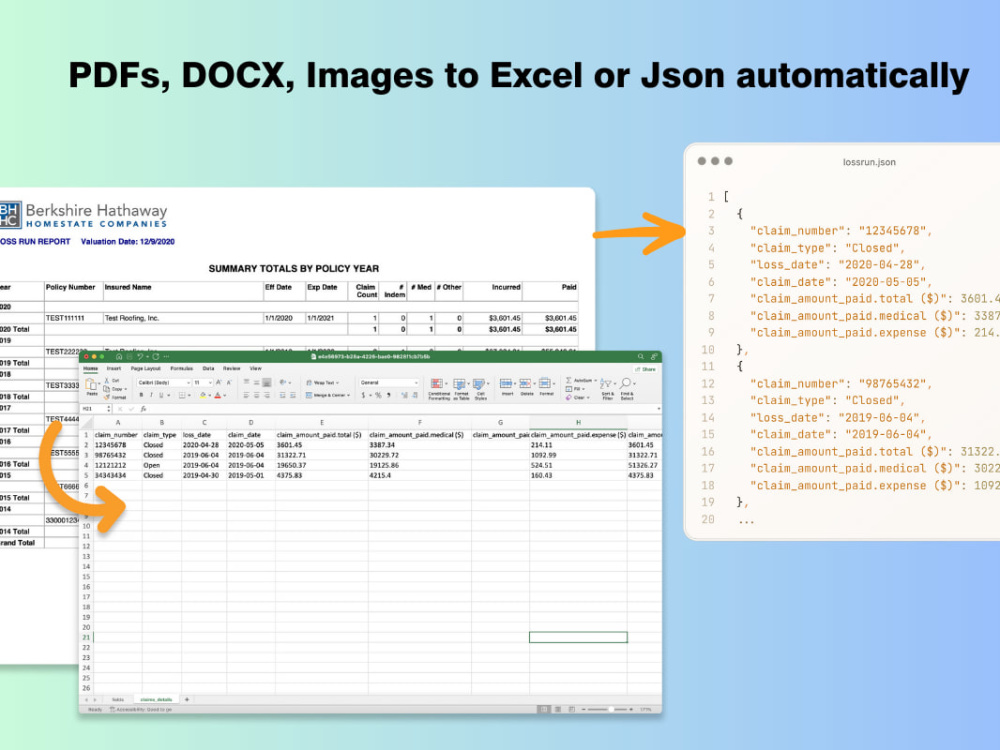Screen dimensions: 1000x750
Task: Click the Cell Styles icon
Action: click(478, 383)
